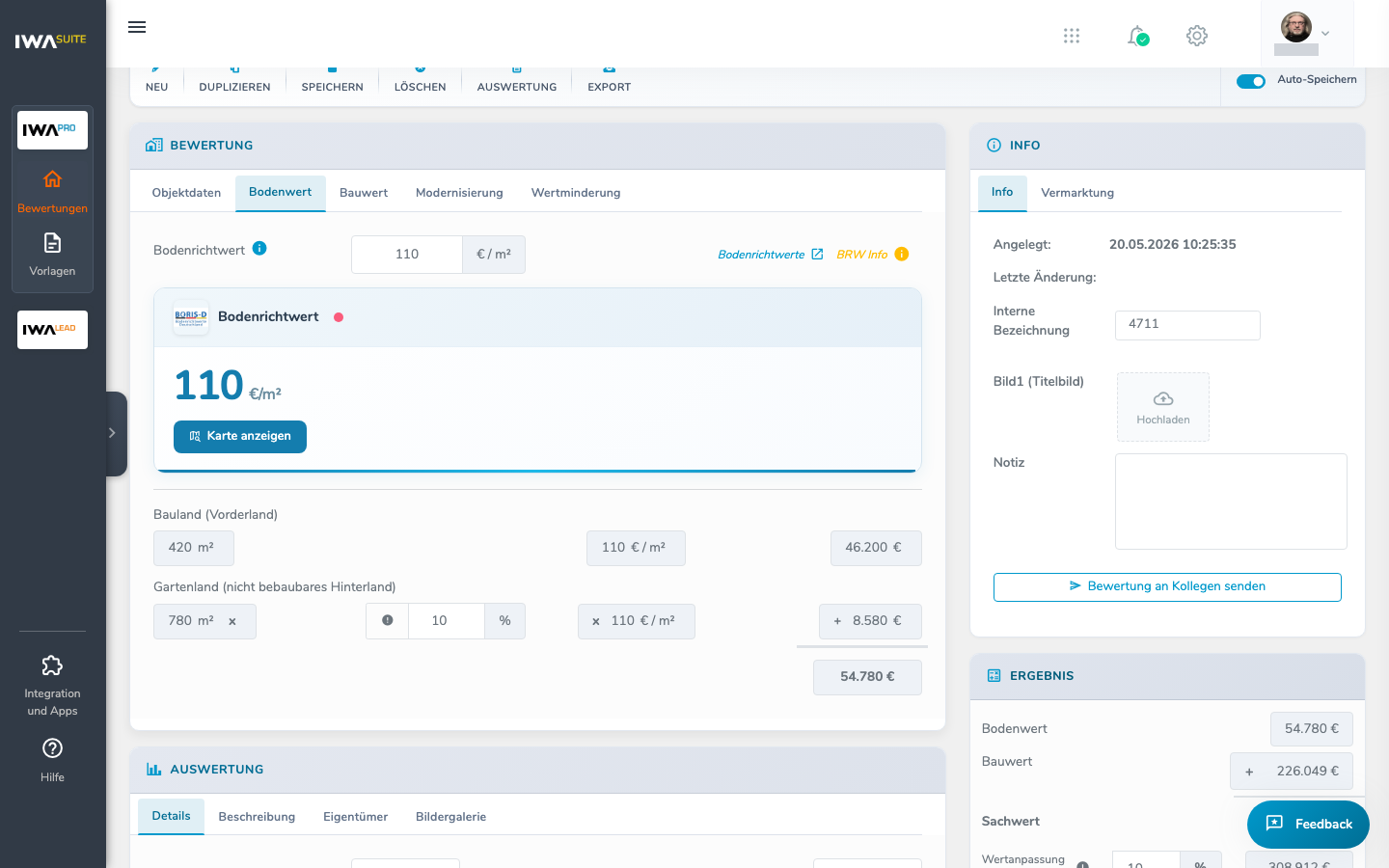
Task: Switch to Eigentümer tab
Action: [356, 817]
